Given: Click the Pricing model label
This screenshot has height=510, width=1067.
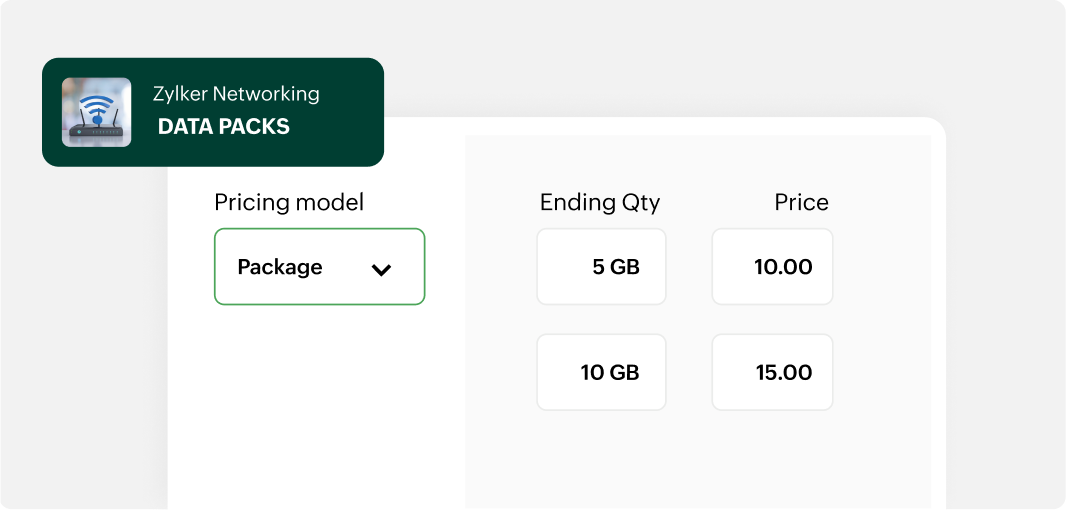Looking at the screenshot, I should tap(289, 203).
